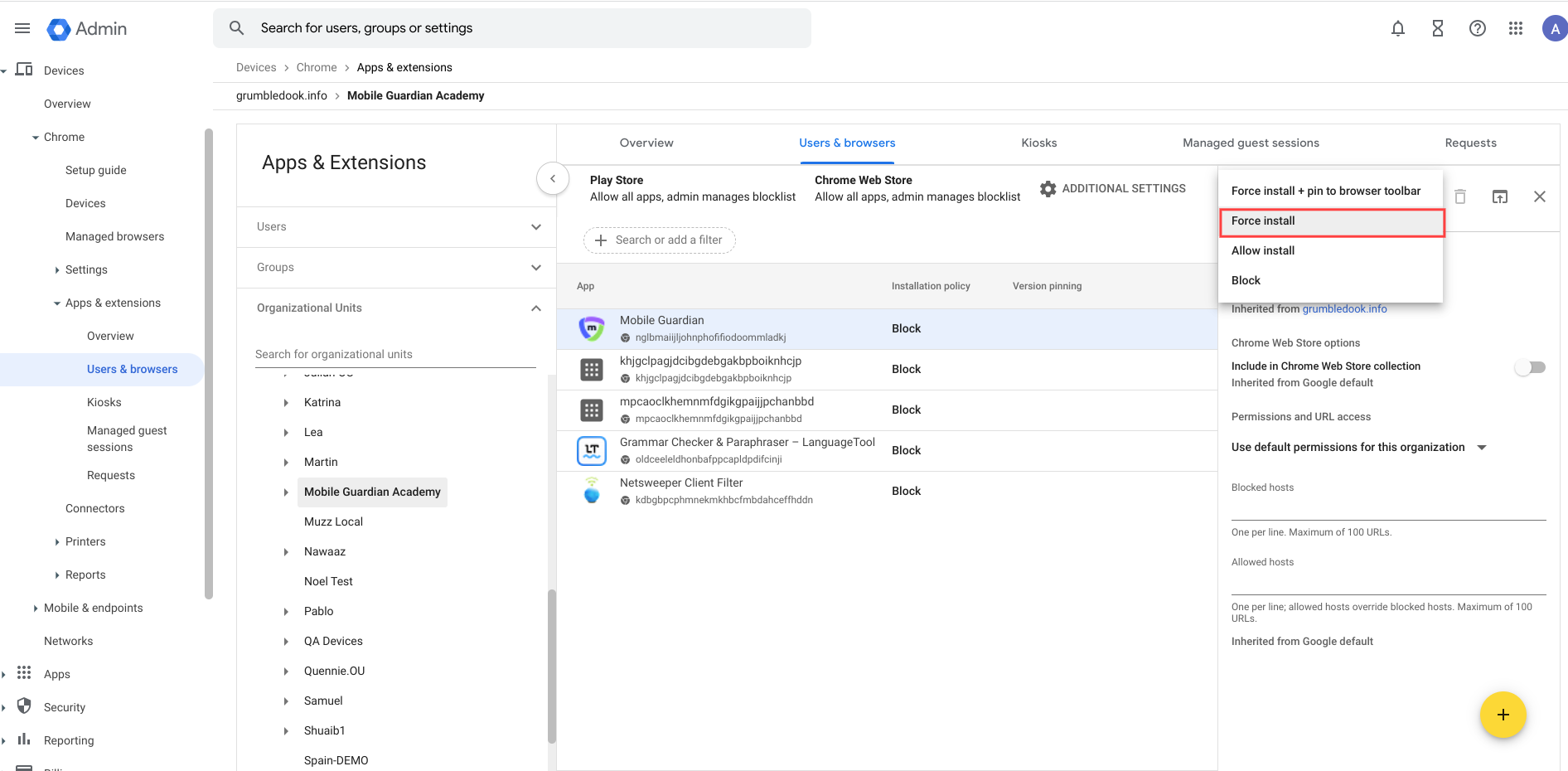
Task: Click Search or add a filter
Action: pos(660,240)
